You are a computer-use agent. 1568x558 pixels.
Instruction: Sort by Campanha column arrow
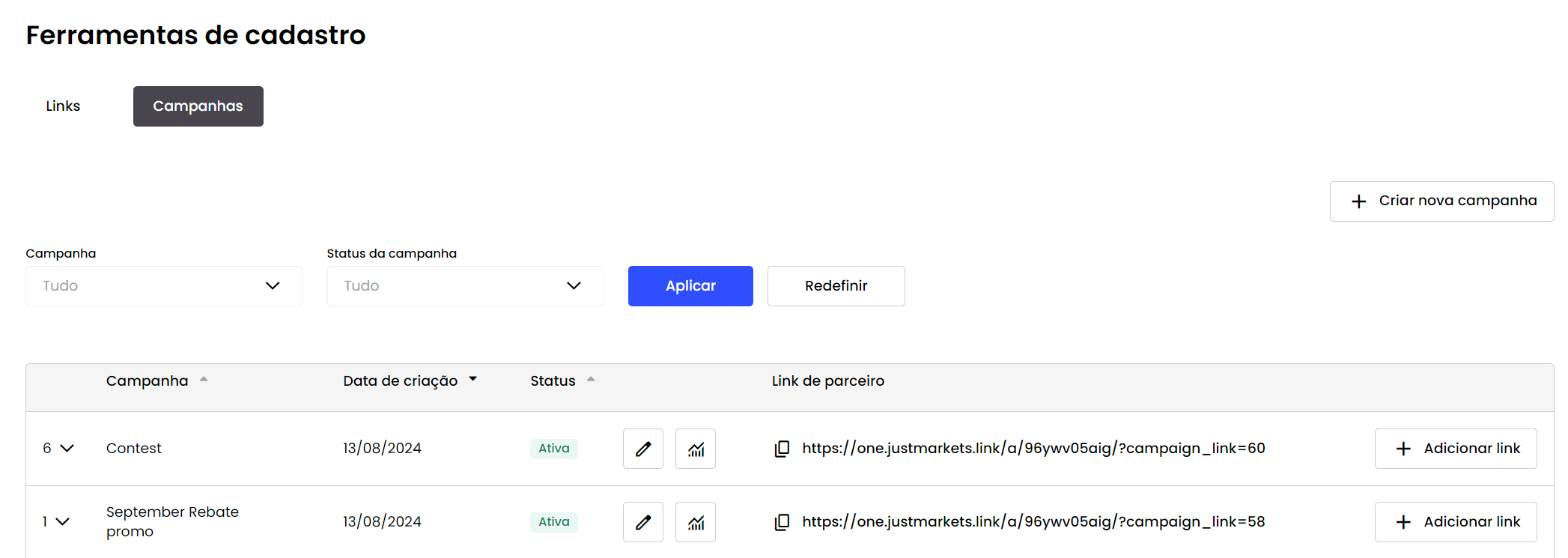point(204,380)
